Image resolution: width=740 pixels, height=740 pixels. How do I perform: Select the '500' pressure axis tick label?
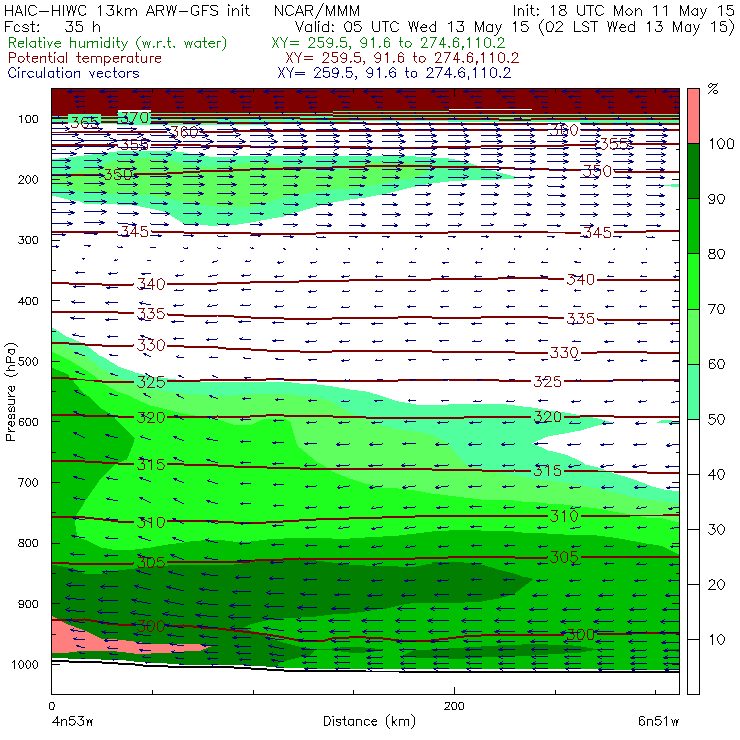[x=28, y=361]
